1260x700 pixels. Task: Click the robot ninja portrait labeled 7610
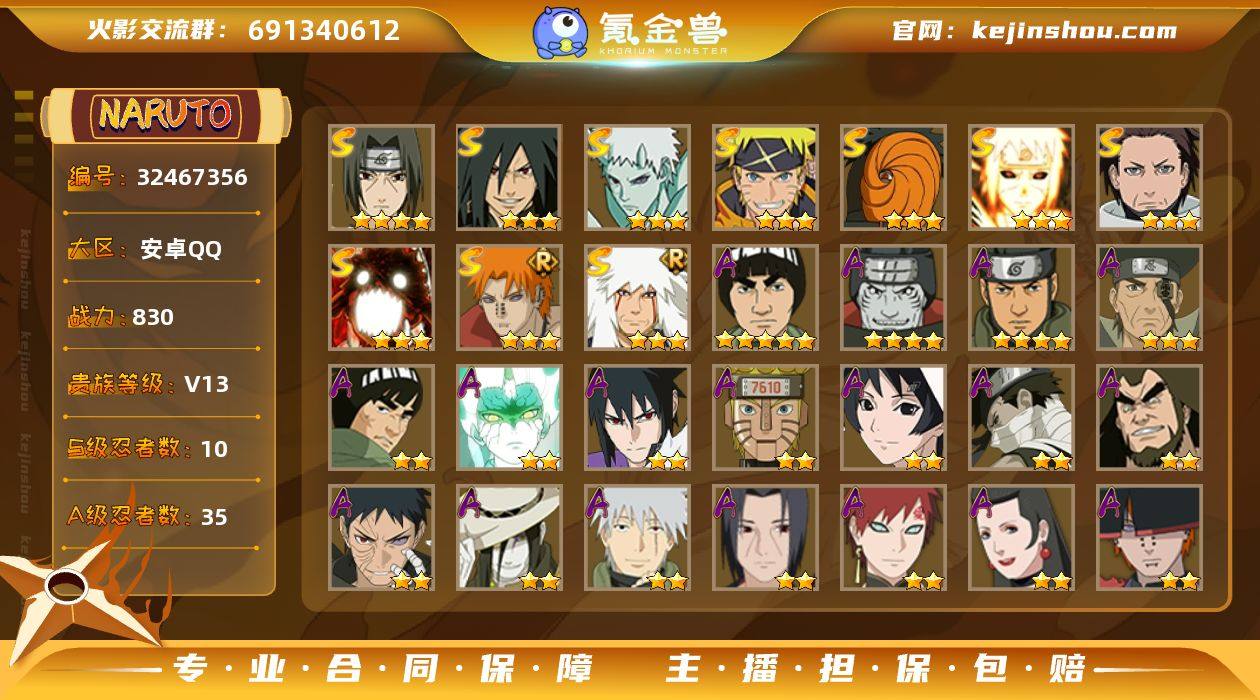765,417
